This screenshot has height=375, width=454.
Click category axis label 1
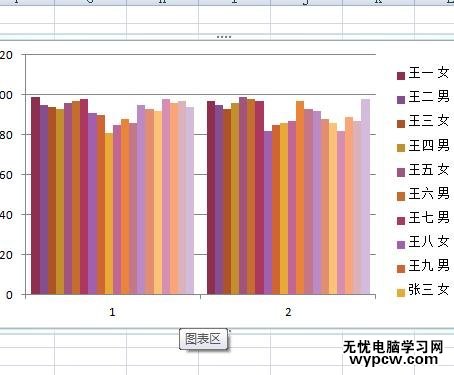pyautogui.click(x=112, y=312)
